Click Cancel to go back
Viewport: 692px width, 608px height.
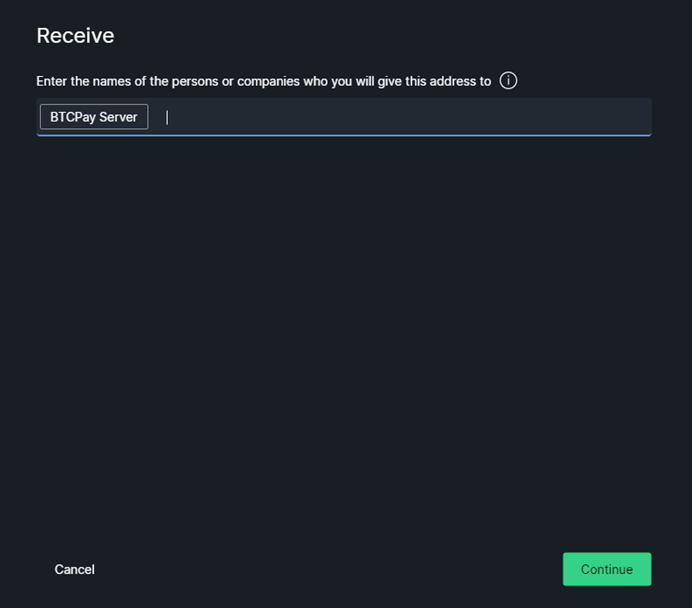75,569
